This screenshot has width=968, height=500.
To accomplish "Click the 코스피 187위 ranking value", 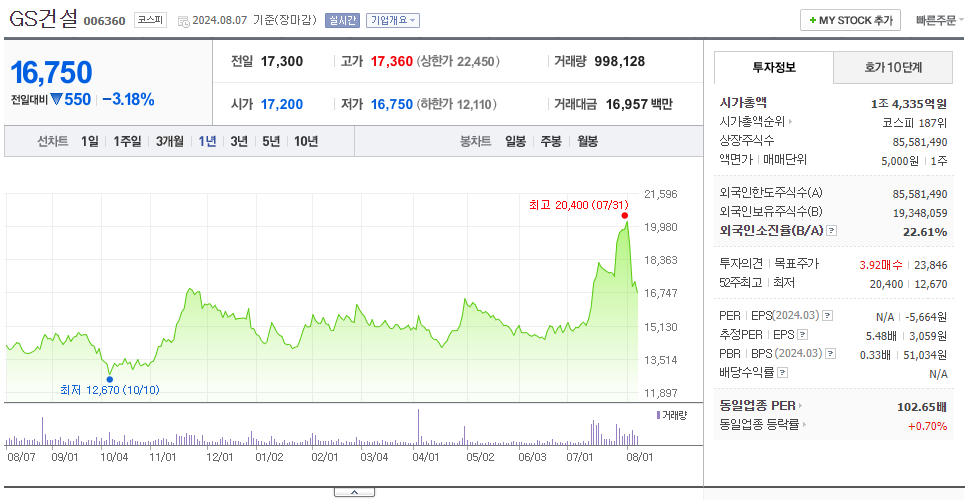I will [915, 123].
